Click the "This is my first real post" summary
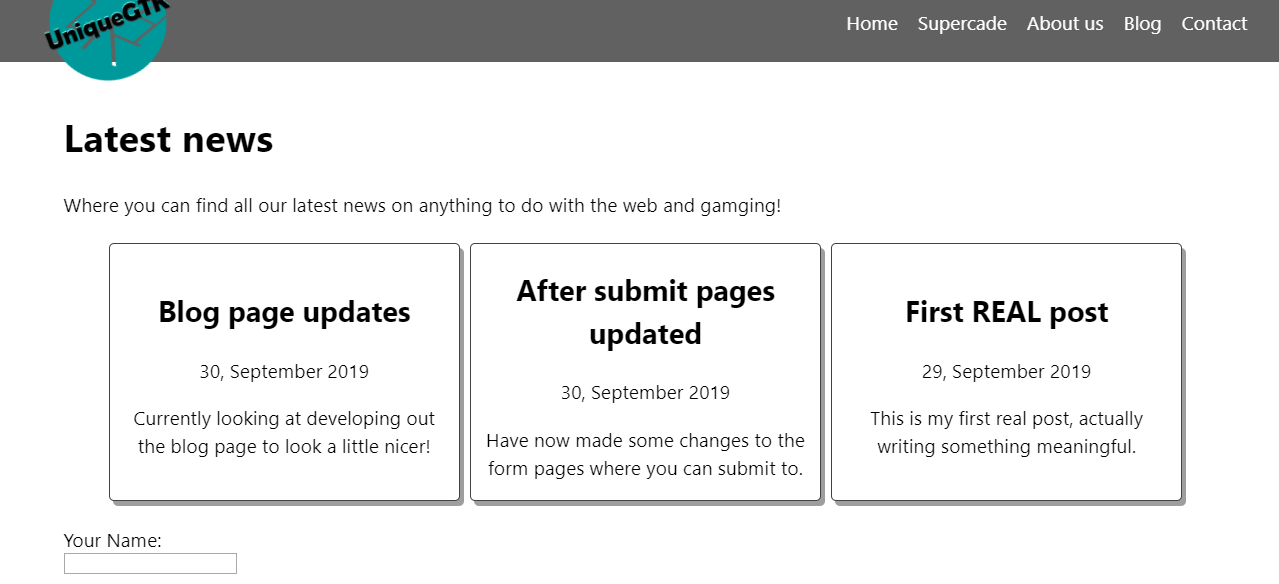This screenshot has height=584, width=1279. pyautogui.click(x=1006, y=432)
